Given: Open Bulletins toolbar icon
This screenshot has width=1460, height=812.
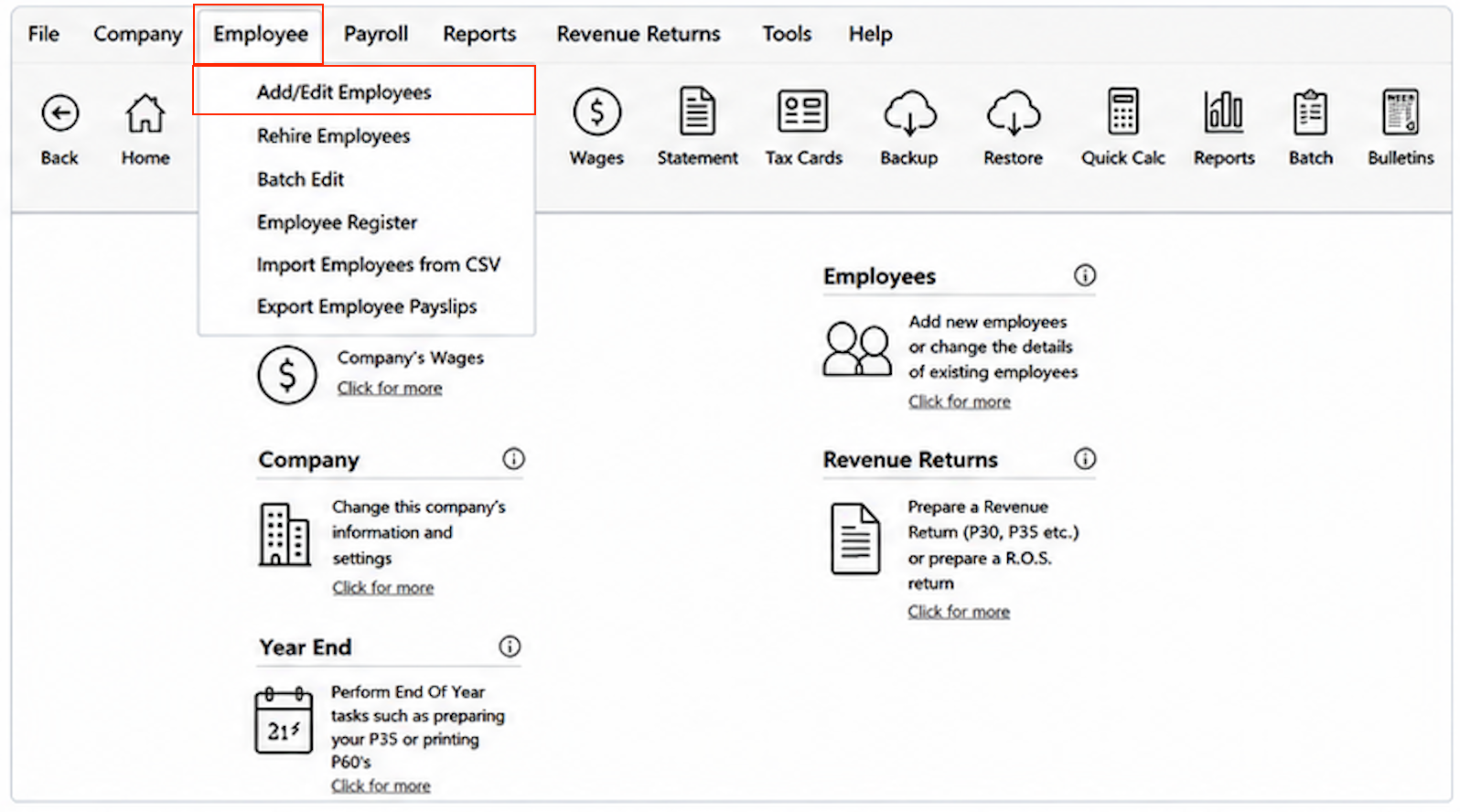Looking at the screenshot, I should pyautogui.click(x=1401, y=112).
